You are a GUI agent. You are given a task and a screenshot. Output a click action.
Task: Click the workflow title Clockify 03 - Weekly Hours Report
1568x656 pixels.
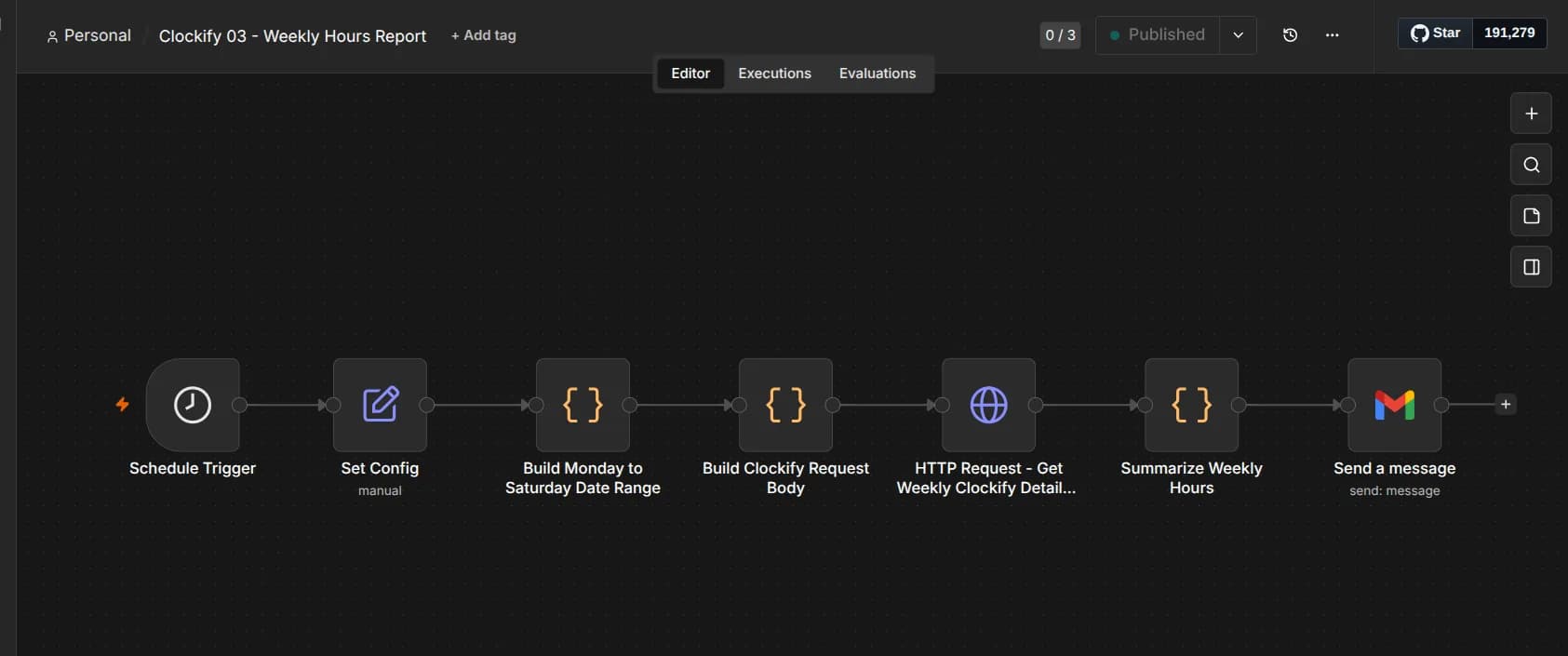tap(292, 36)
